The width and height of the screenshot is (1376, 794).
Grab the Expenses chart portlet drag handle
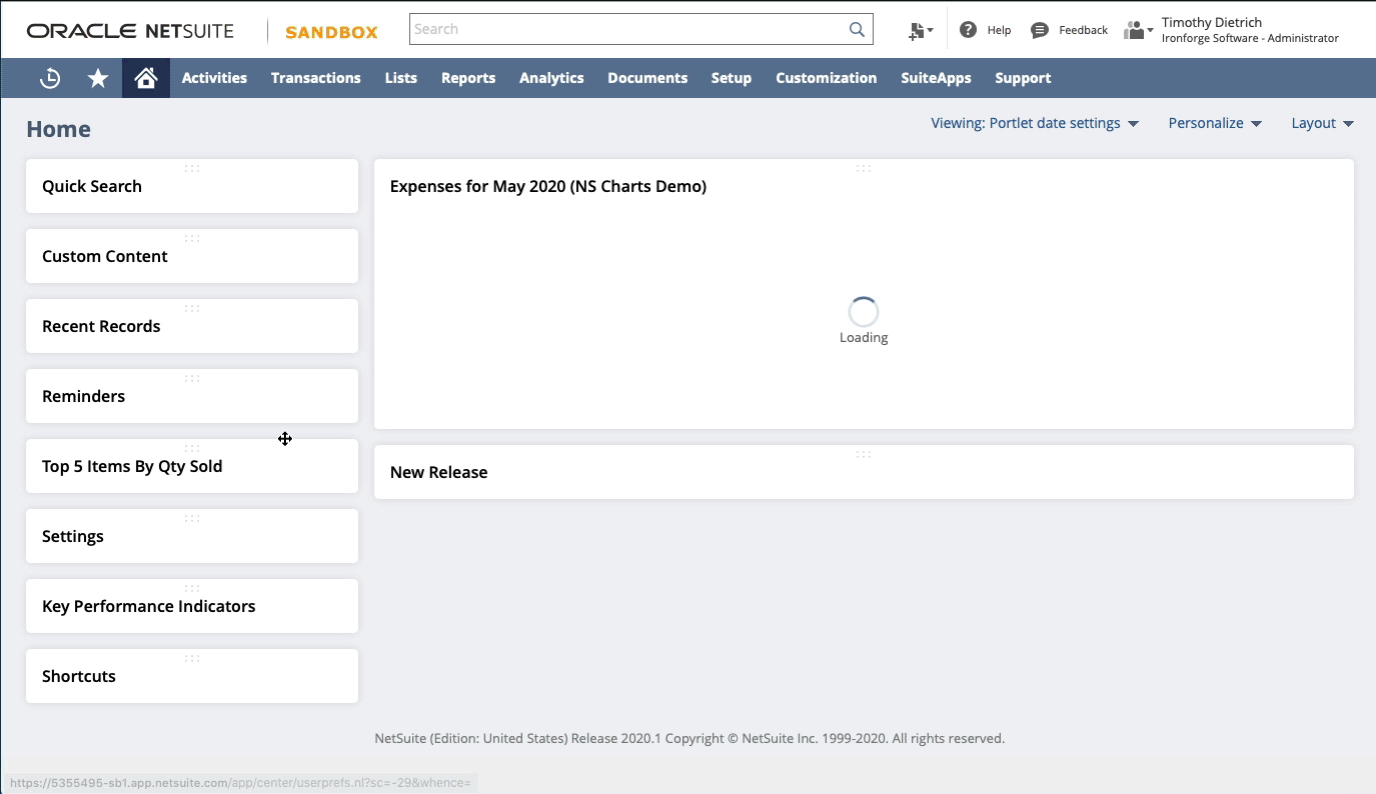[x=864, y=168]
